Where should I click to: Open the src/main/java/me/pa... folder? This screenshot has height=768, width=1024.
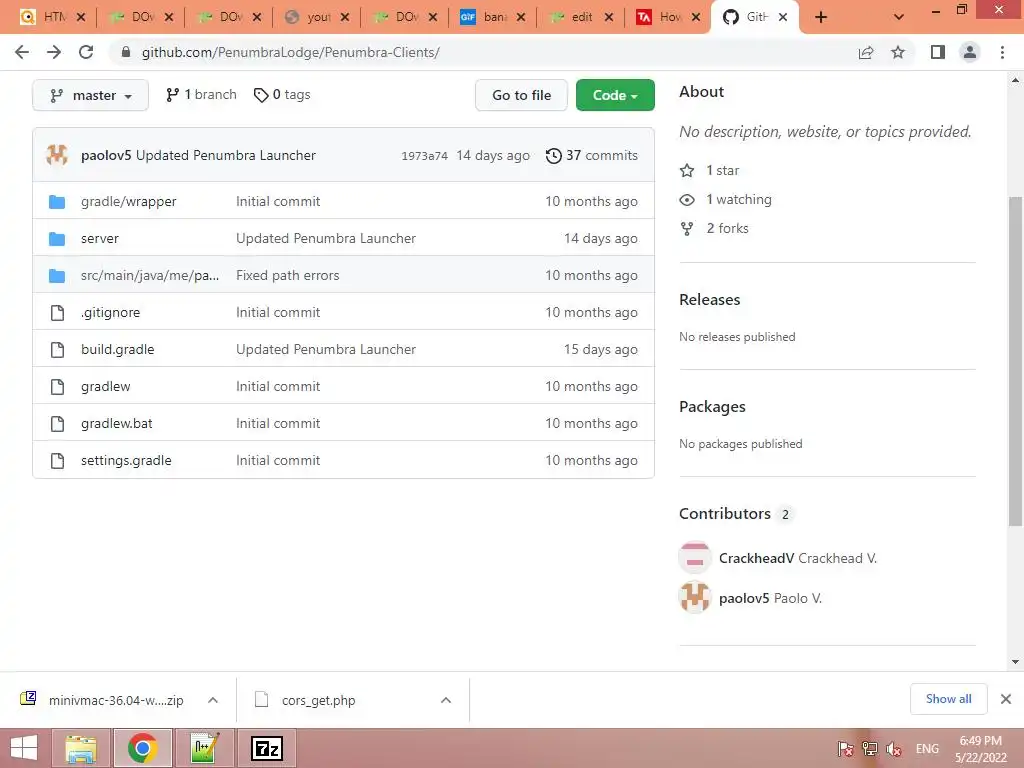pos(150,275)
